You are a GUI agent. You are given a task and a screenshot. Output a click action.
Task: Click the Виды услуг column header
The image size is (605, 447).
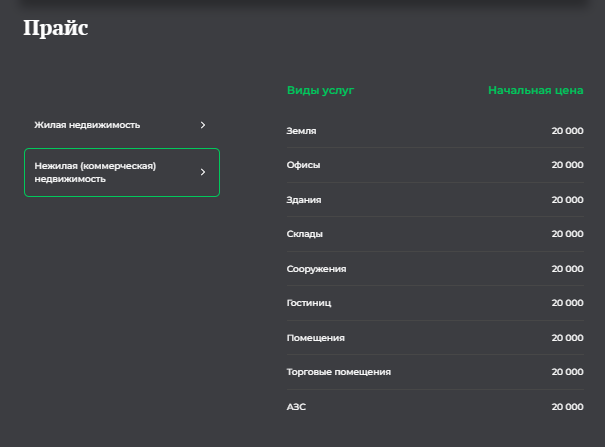coord(320,91)
